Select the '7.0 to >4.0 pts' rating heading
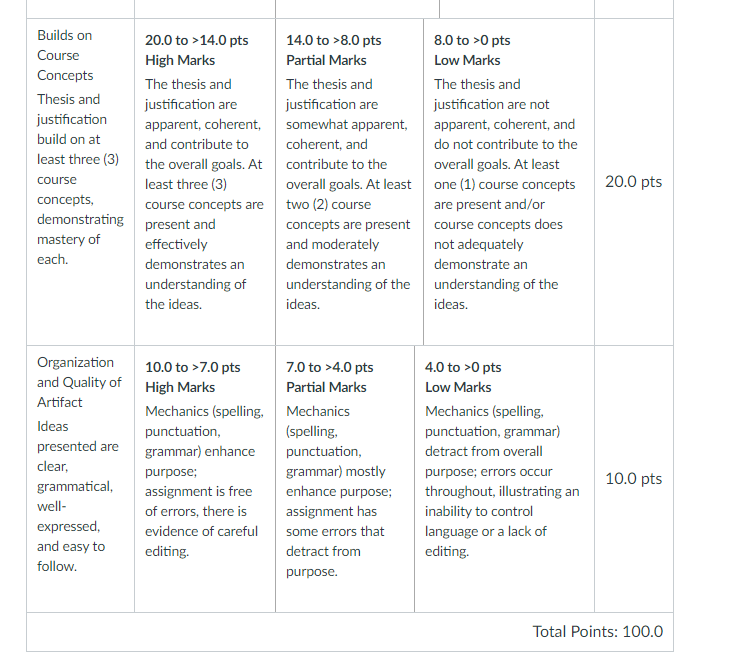The height and width of the screenshot is (667, 746). 330,367
